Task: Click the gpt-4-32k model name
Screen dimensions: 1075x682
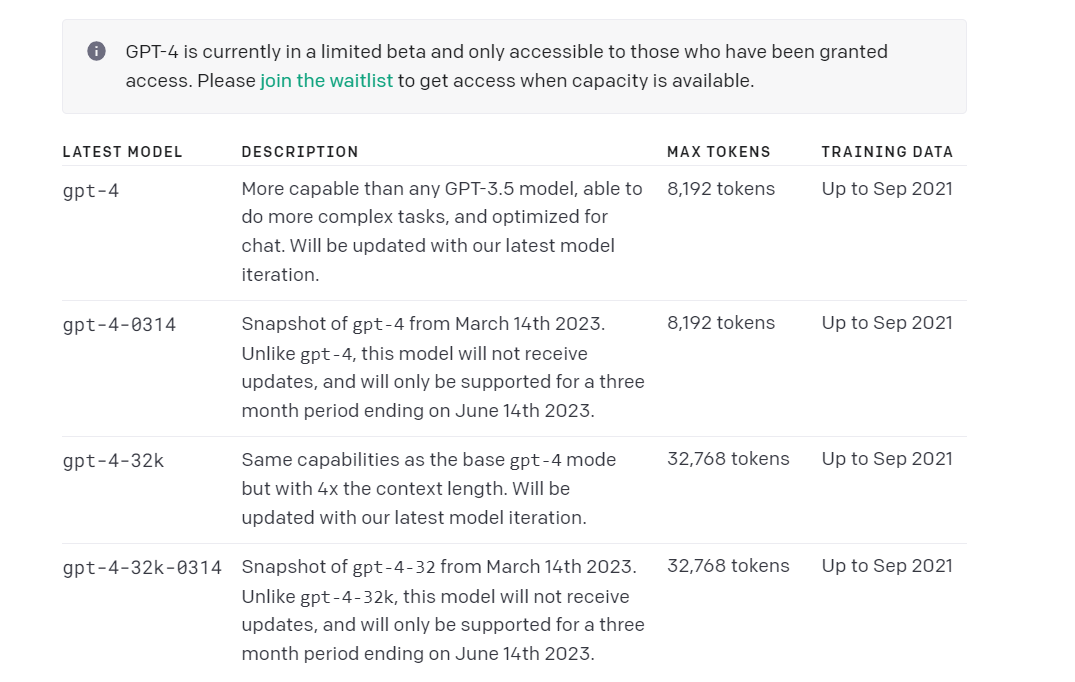Action: (113, 461)
